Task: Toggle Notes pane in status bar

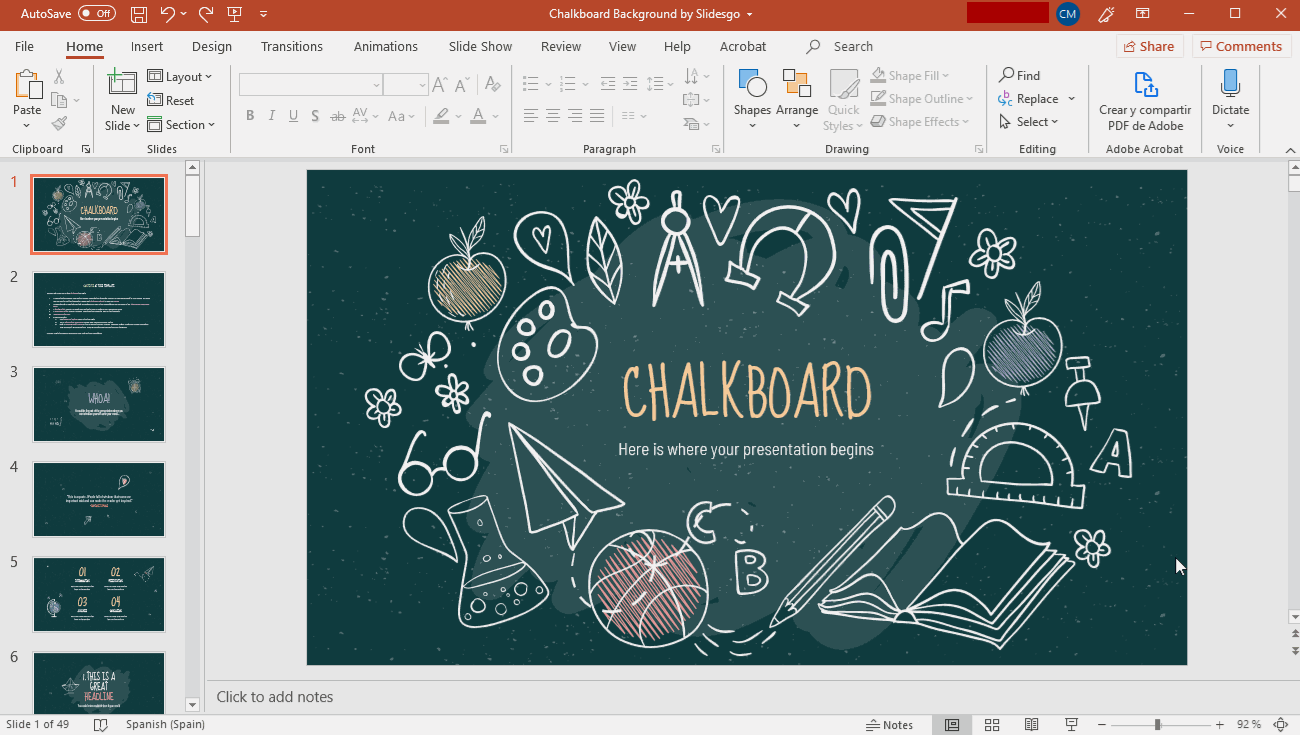Action: click(889, 725)
